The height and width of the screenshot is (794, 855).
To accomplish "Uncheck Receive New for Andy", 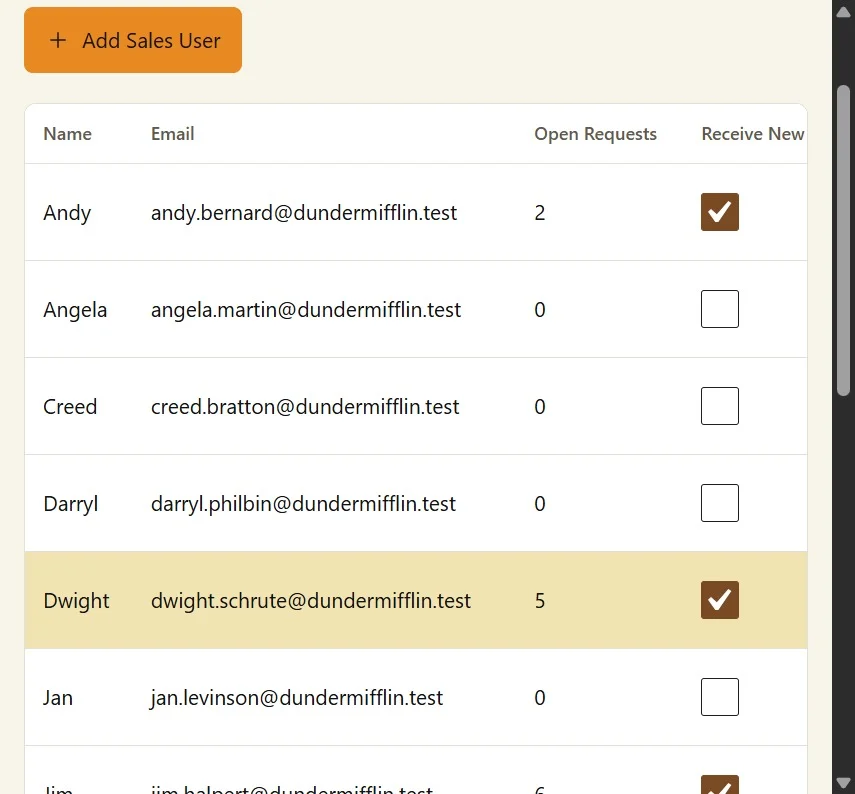I will [x=720, y=212].
